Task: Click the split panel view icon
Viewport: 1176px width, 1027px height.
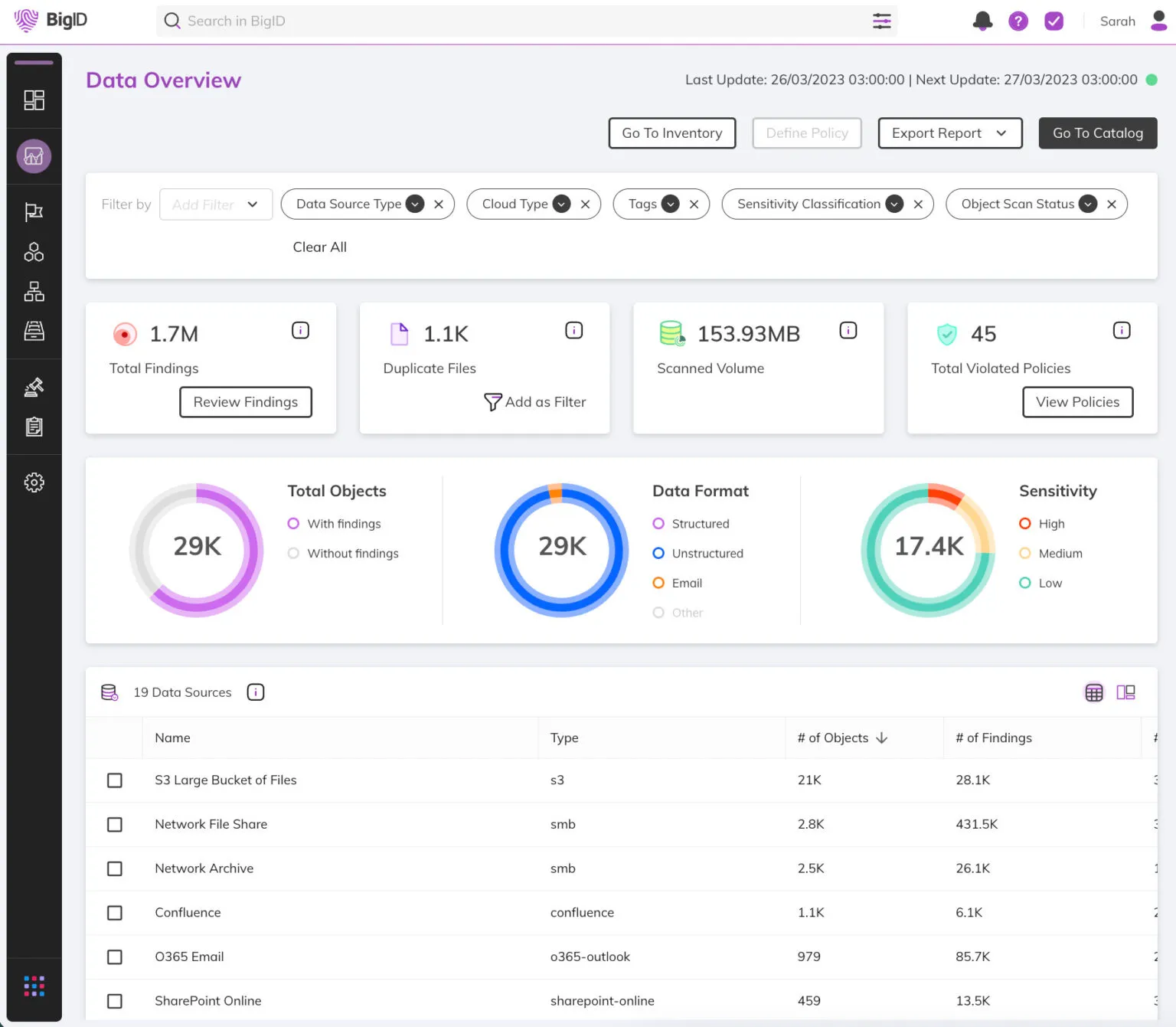Action: click(1125, 692)
